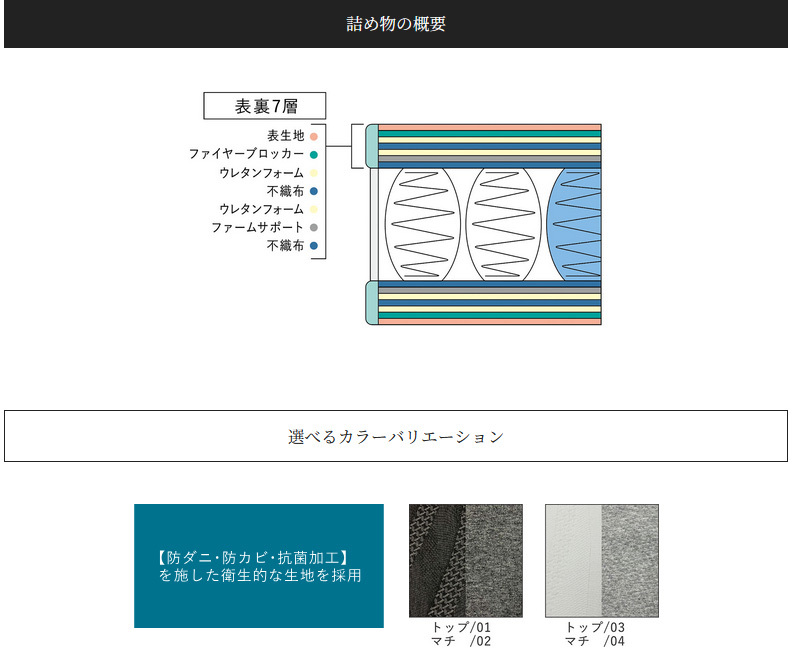Click blue dot of 不織布 under ファームサポート
The width and height of the screenshot is (797, 654).
[x=314, y=246]
